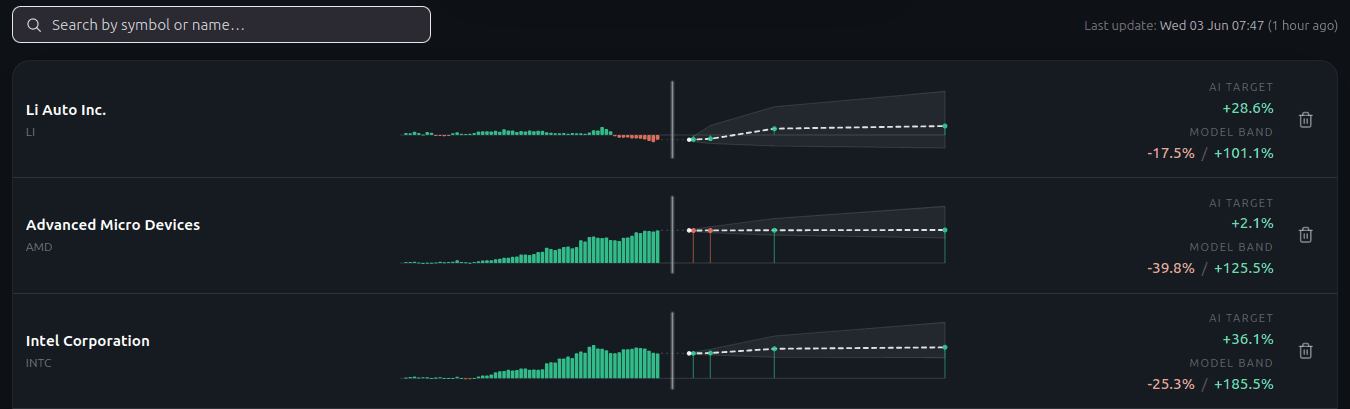Open the Li Auto Inc. company name
Viewport: 1350px width, 409px height.
pos(66,110)
